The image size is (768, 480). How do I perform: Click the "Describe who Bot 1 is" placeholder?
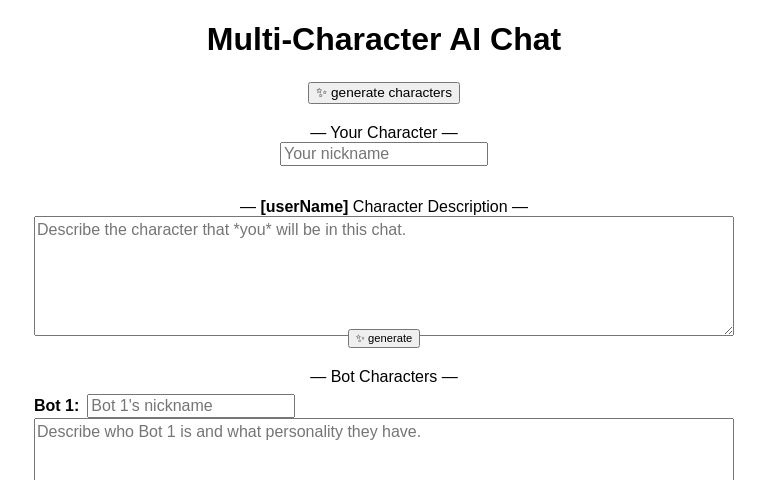point(229,432)
